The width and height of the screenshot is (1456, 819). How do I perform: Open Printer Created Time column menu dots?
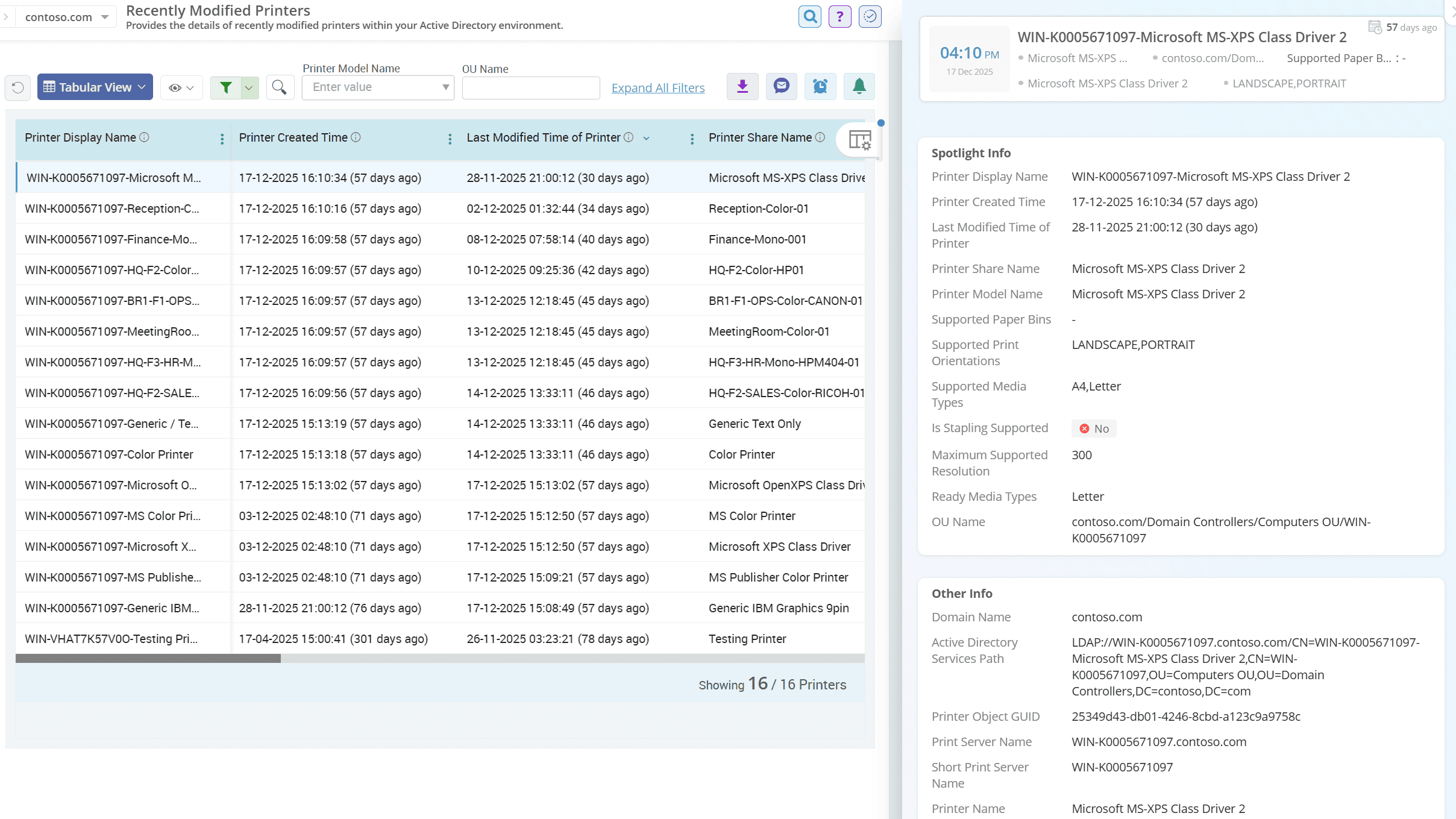(450, 139)
